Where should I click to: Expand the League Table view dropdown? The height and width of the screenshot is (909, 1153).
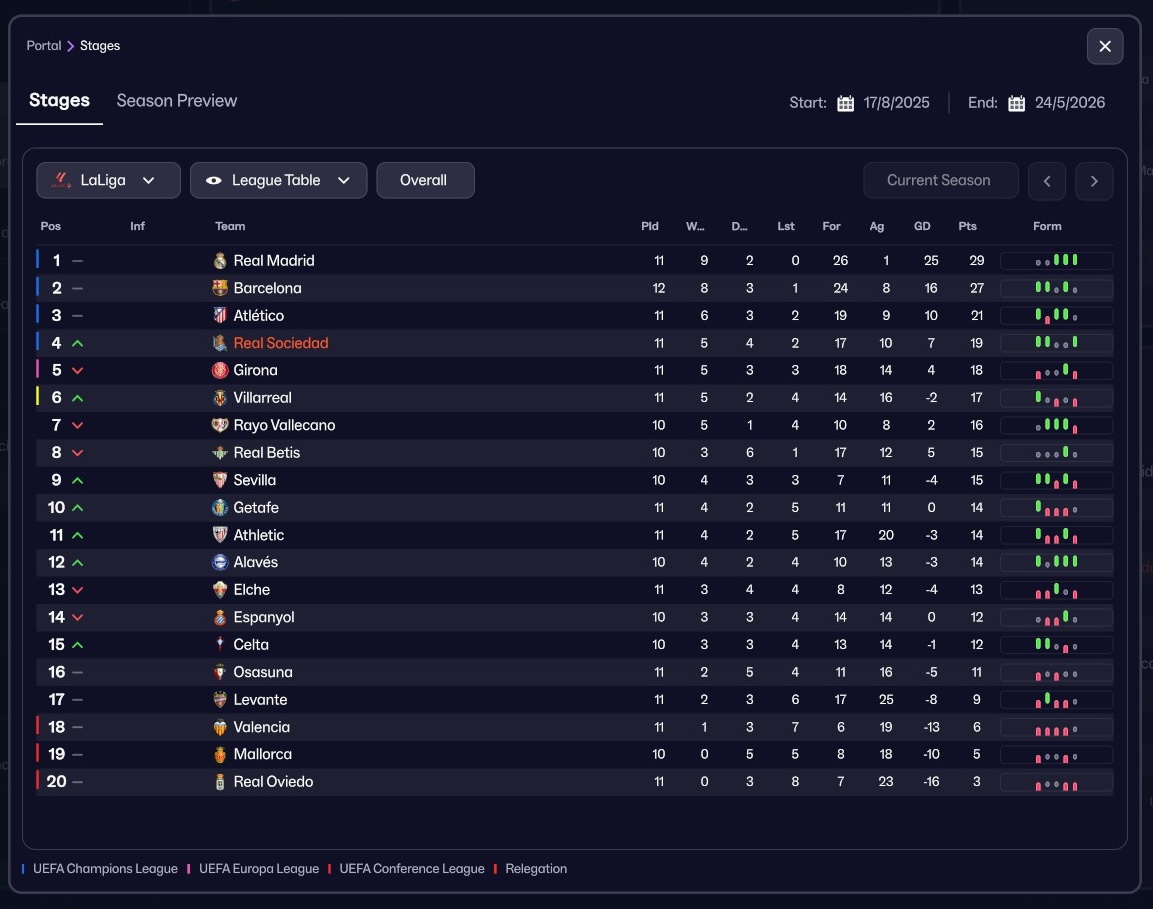(278, 181)
